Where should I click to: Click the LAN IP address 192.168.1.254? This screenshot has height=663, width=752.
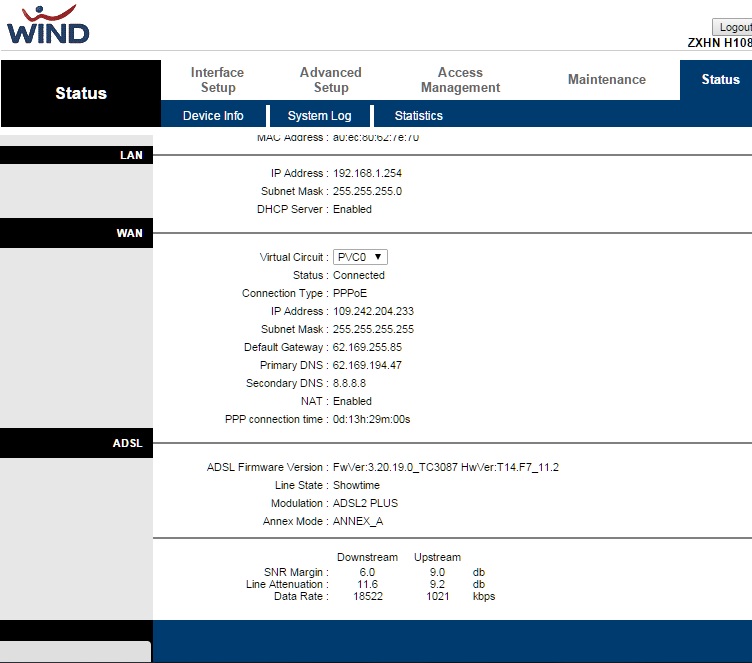(367, 173)
